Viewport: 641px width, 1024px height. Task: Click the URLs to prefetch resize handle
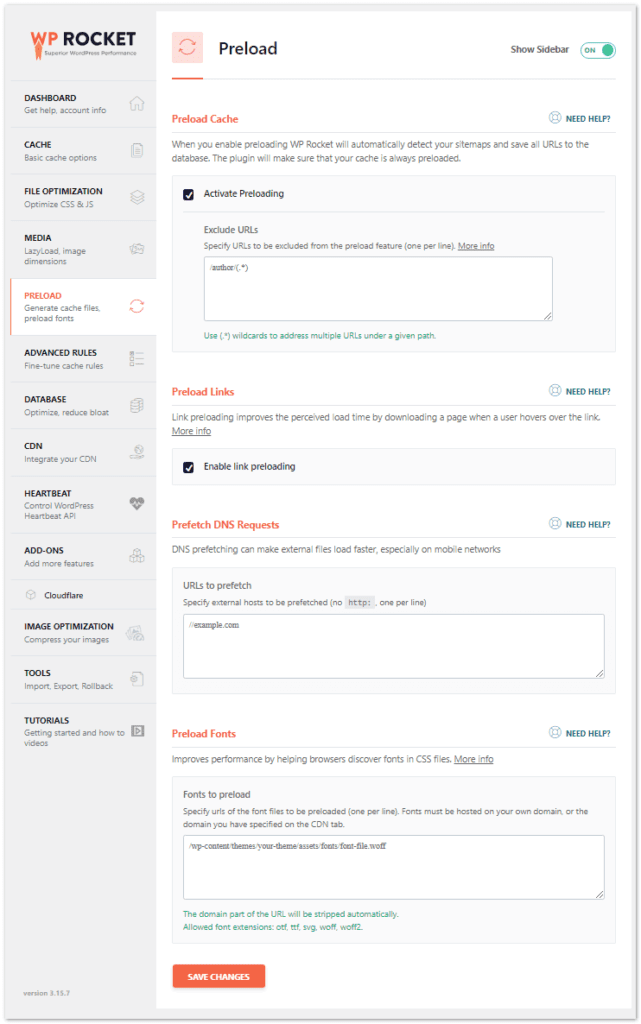[x=600, y=673]
